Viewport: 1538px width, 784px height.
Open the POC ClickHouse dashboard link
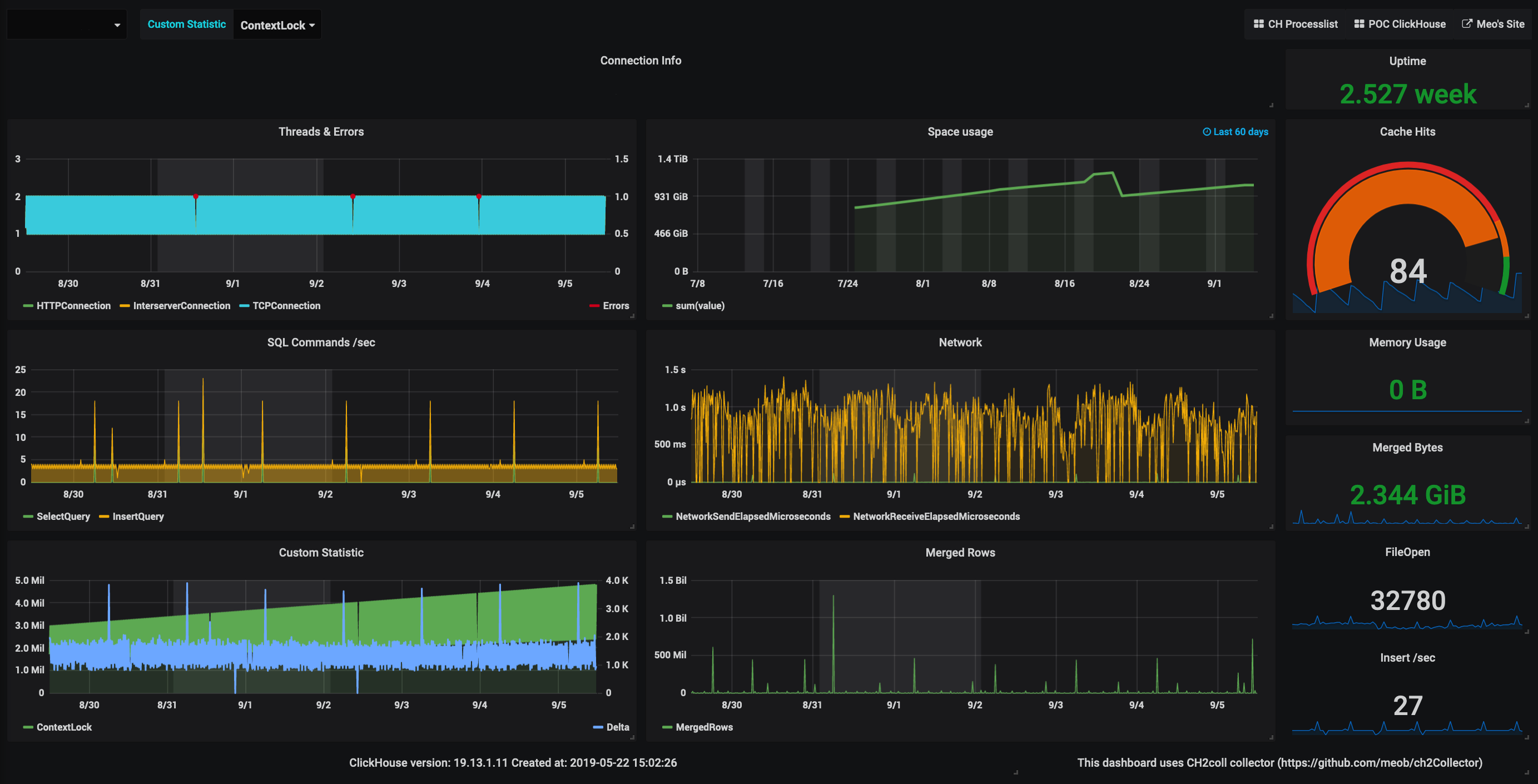tap(1400, 24)
